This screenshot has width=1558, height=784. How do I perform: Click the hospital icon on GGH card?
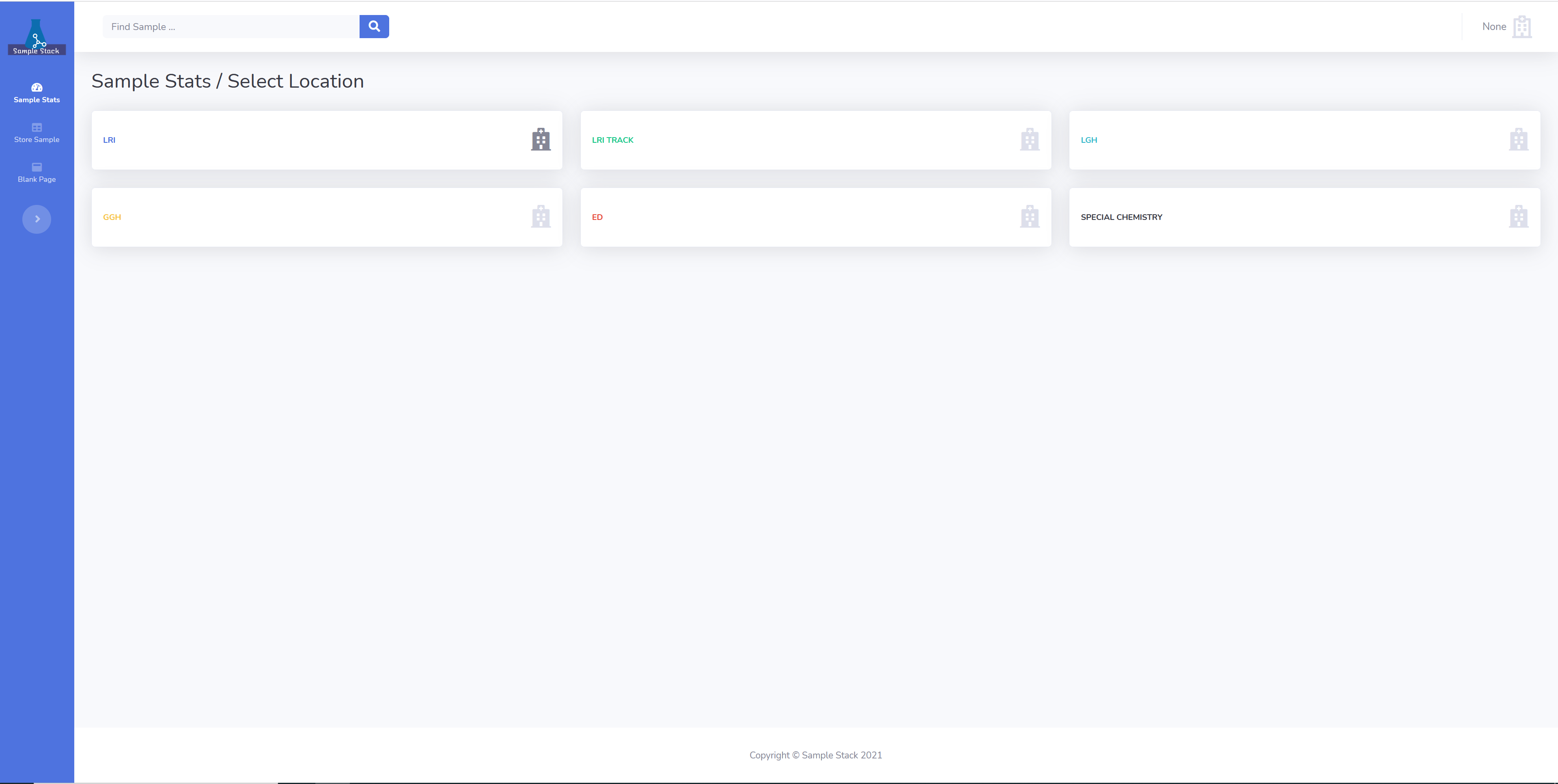tap(541, 217)
